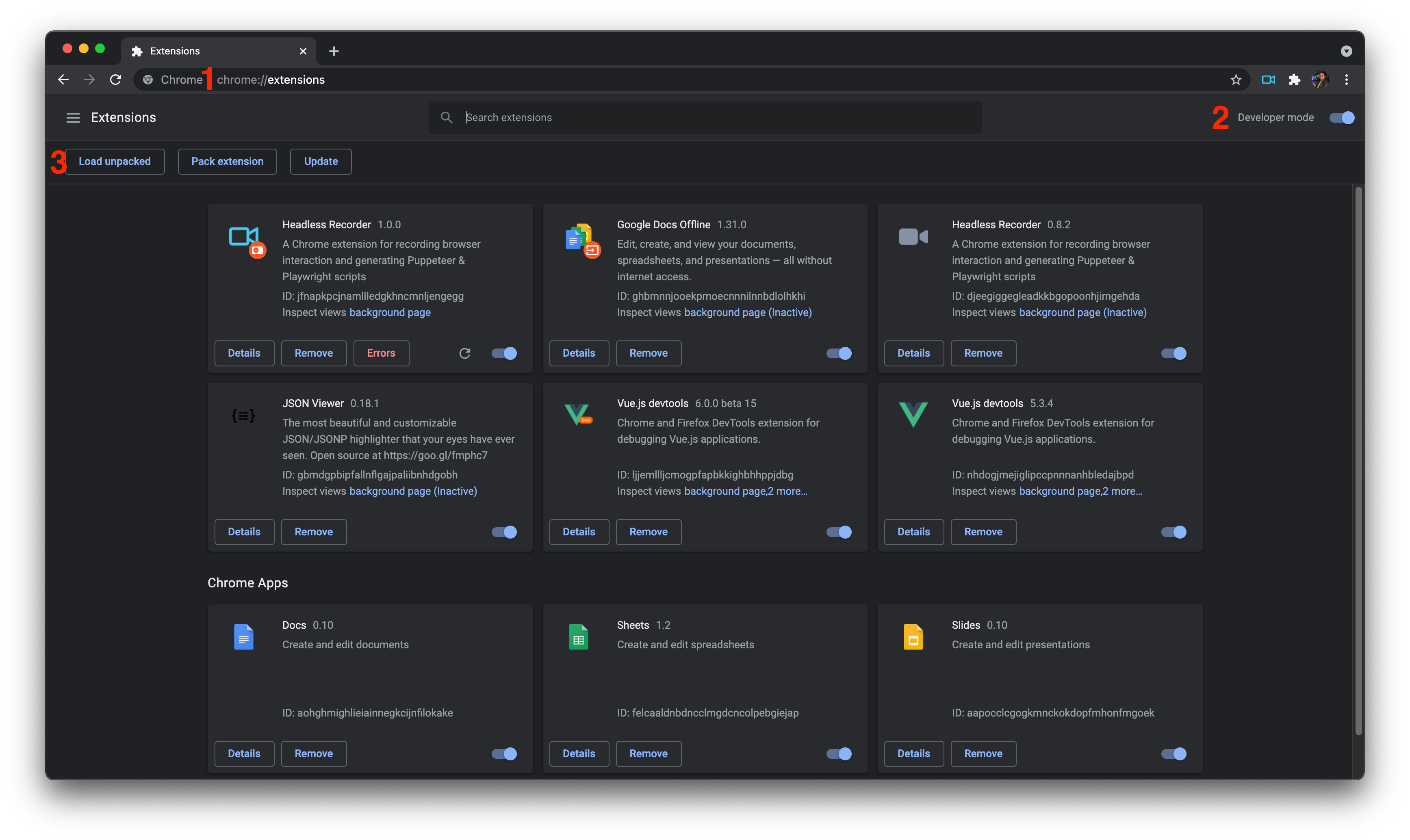This screenshot has width=1410, height=840.
Task: Click Update all extensions button
Action: 320,161
